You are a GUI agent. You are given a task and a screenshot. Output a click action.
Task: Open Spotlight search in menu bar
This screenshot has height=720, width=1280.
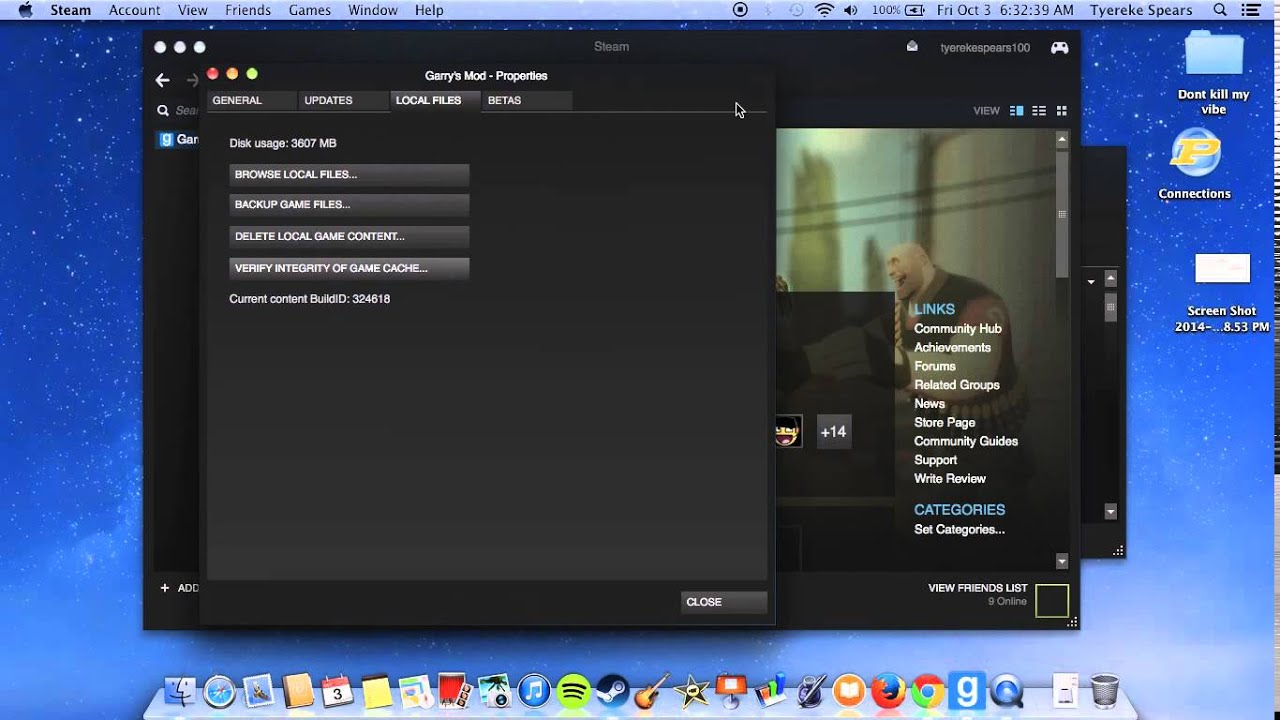pos(1220,10)
